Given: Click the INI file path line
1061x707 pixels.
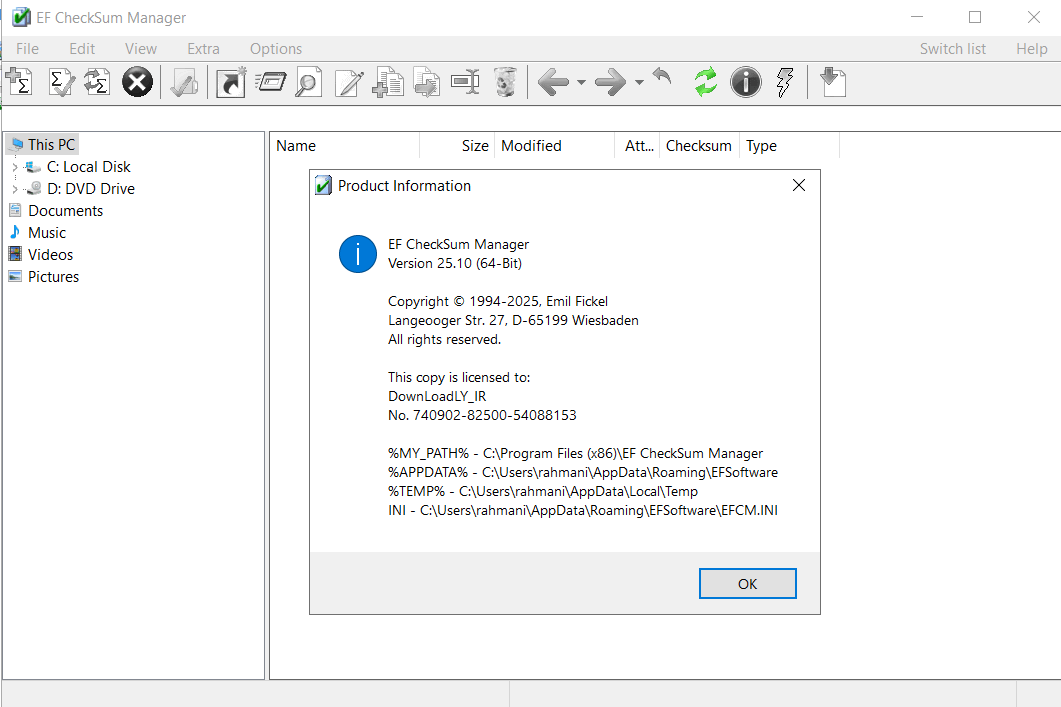Looking at the screenshot, I should 583,510.
